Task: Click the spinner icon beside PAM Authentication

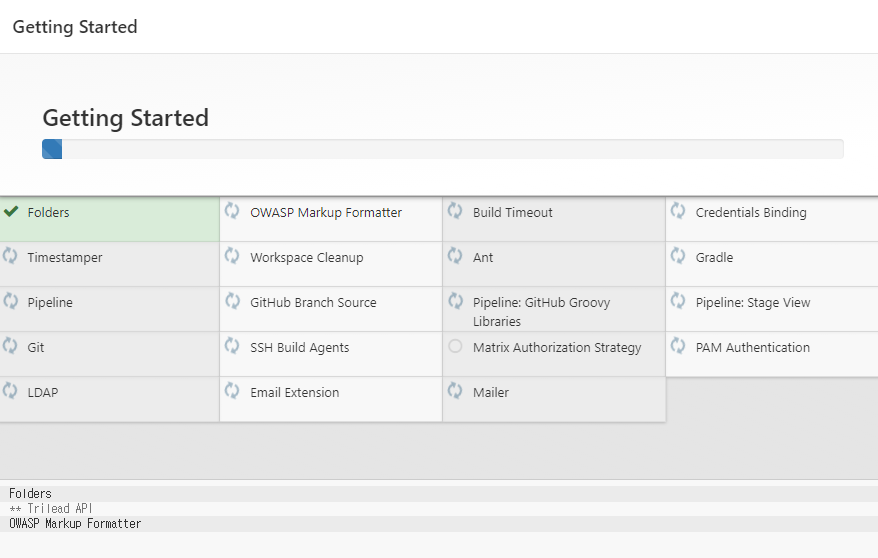Action: 678,346
